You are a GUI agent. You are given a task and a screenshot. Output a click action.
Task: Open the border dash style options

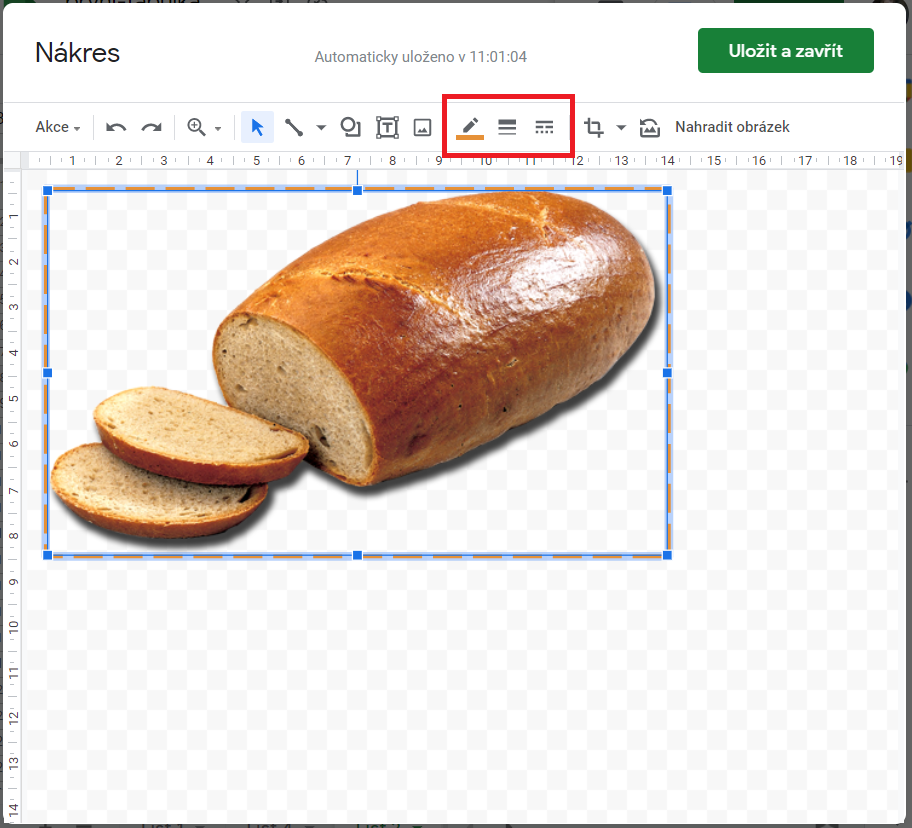(544, 127)
